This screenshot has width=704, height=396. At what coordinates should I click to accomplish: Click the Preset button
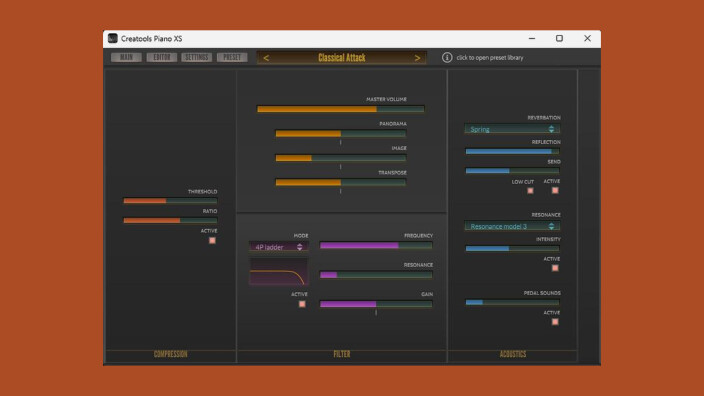tap(232, 57)
